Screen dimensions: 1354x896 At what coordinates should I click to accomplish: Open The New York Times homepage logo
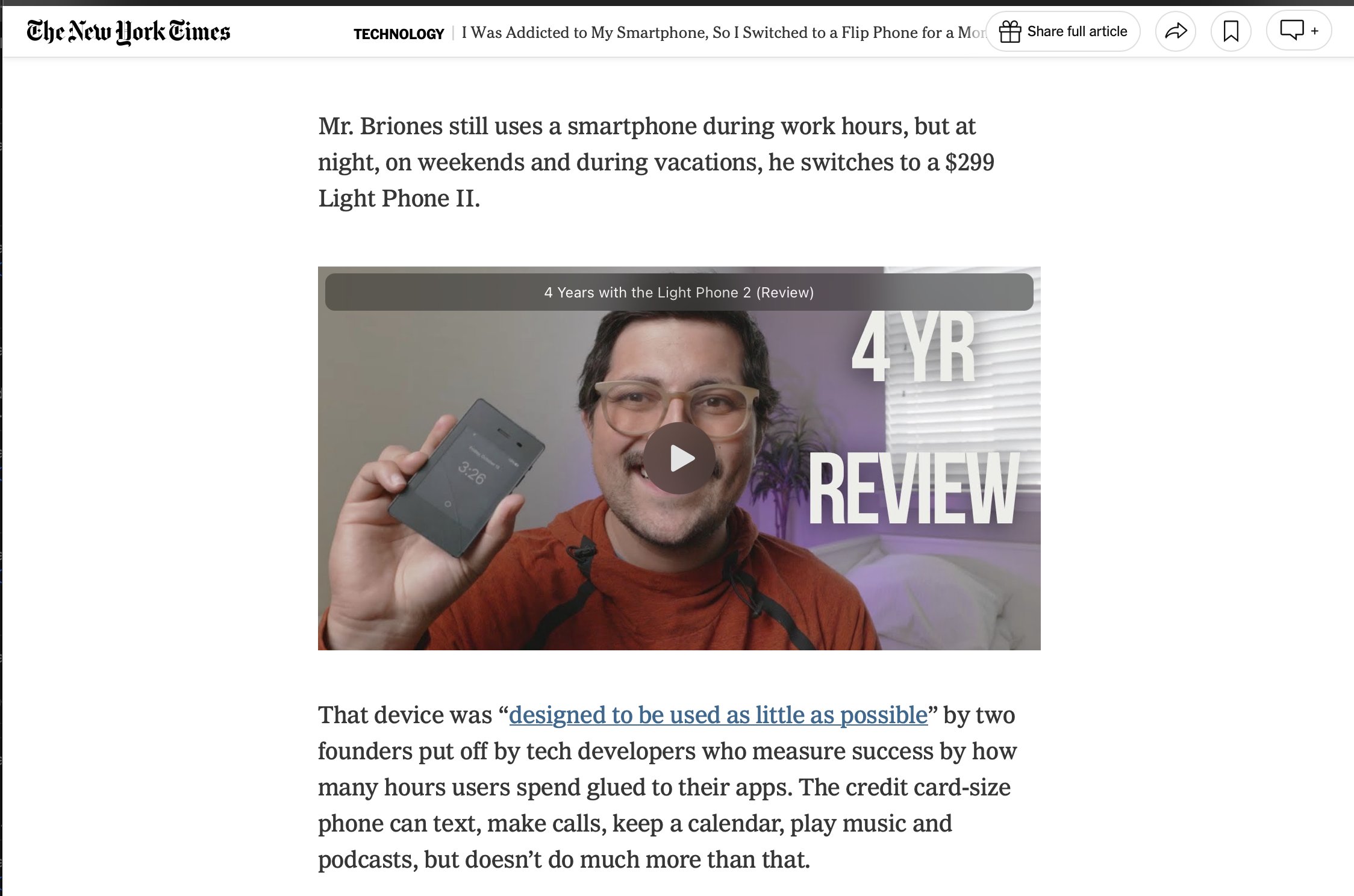tap(128, 32)
